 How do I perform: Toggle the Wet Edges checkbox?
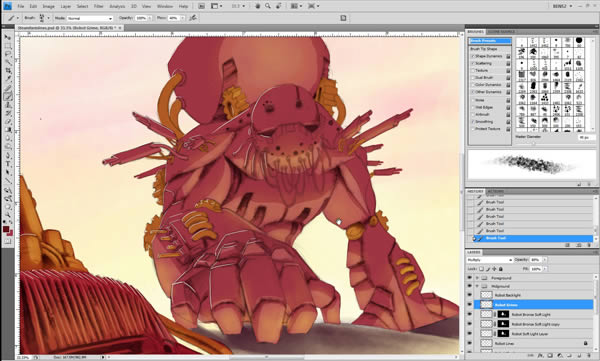(473, 108)
